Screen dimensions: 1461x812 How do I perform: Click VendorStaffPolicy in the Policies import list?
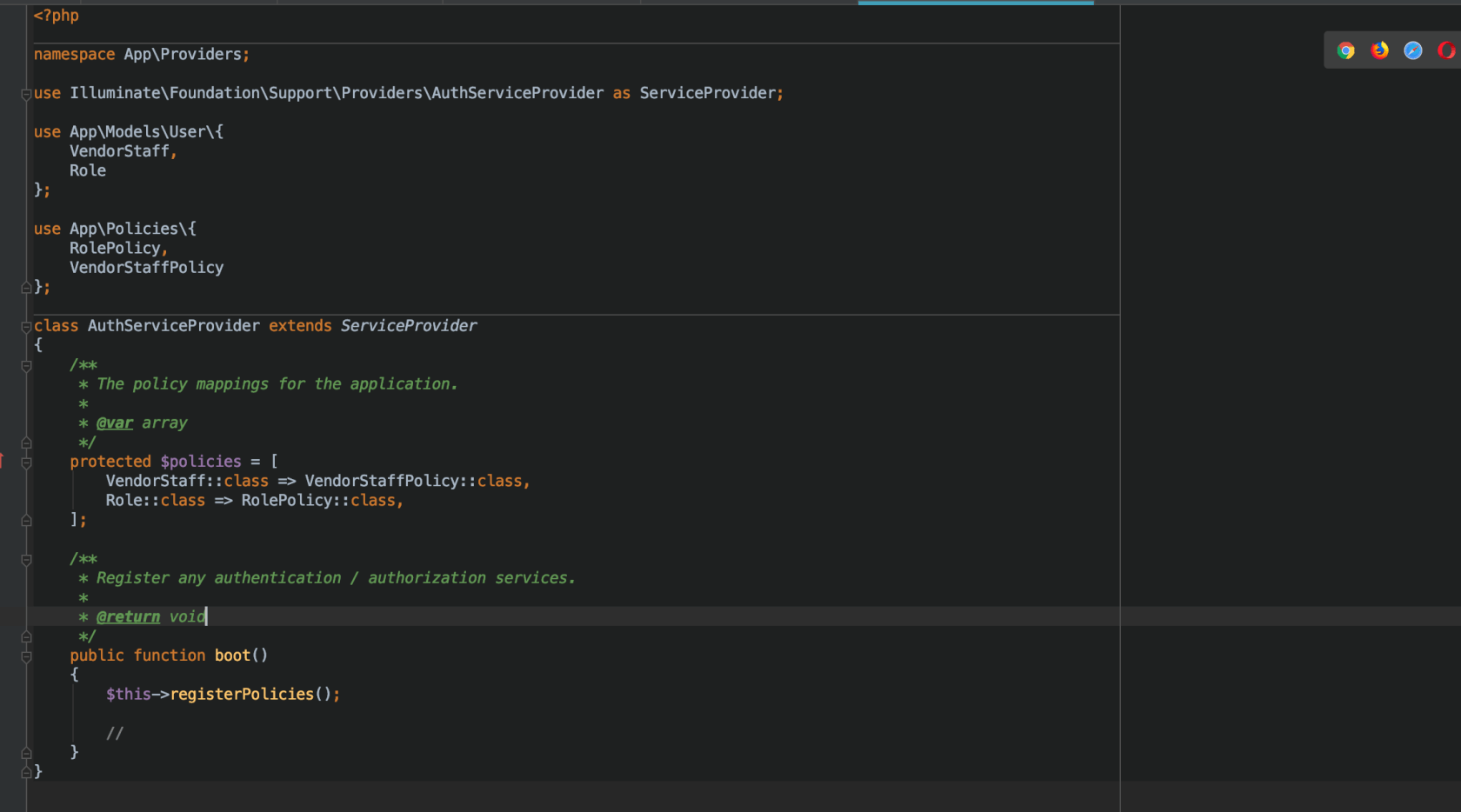[147, 268]
